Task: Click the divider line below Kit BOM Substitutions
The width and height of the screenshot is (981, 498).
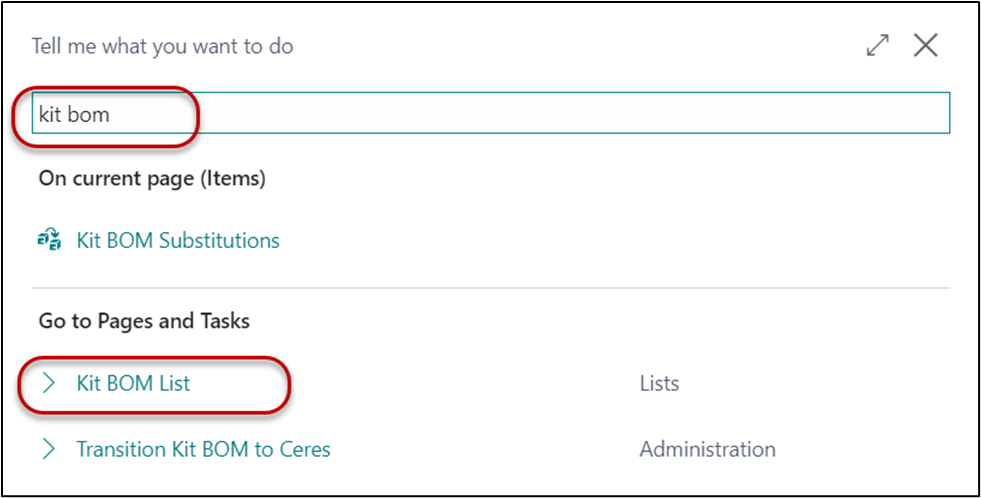Action: (490, 289)
